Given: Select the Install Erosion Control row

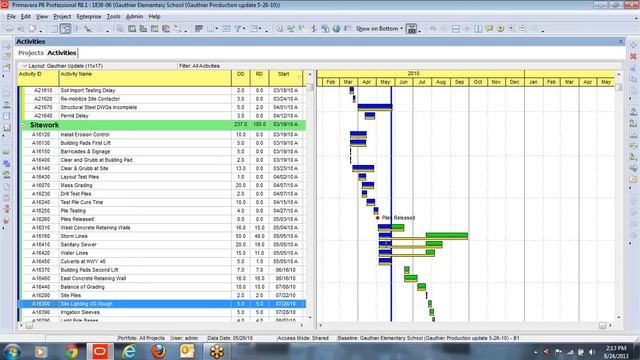Looking at the screenshot, I should point(163,135).
